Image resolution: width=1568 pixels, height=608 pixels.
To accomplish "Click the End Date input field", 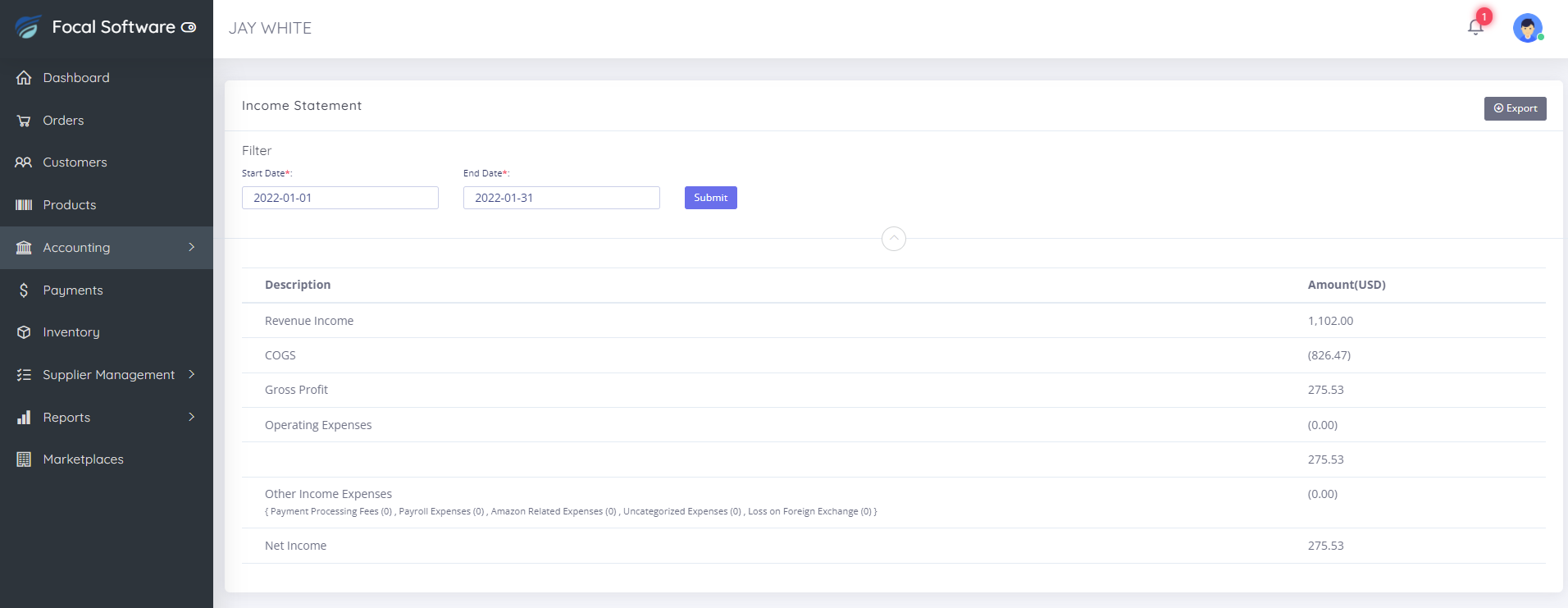I will [x=561, y=198].
